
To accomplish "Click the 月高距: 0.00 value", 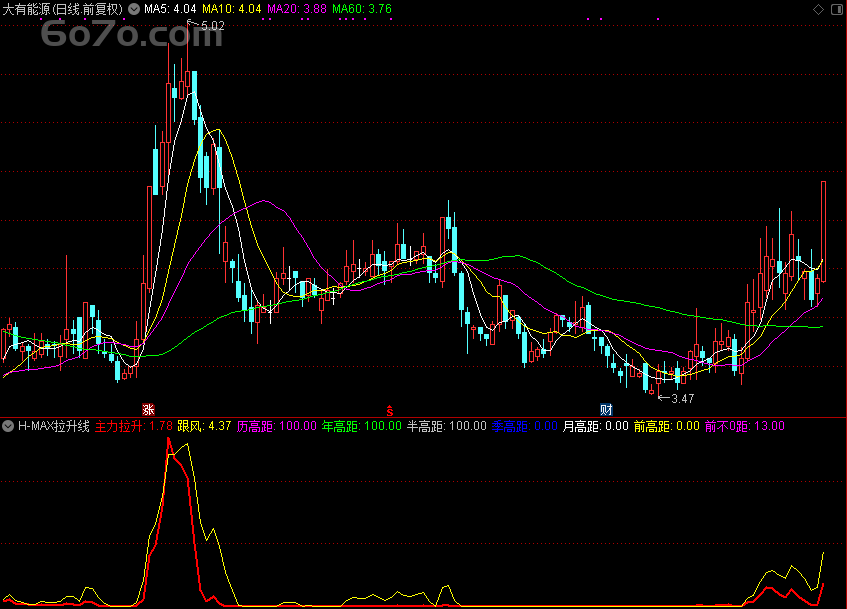I will [x=595, y=426].
